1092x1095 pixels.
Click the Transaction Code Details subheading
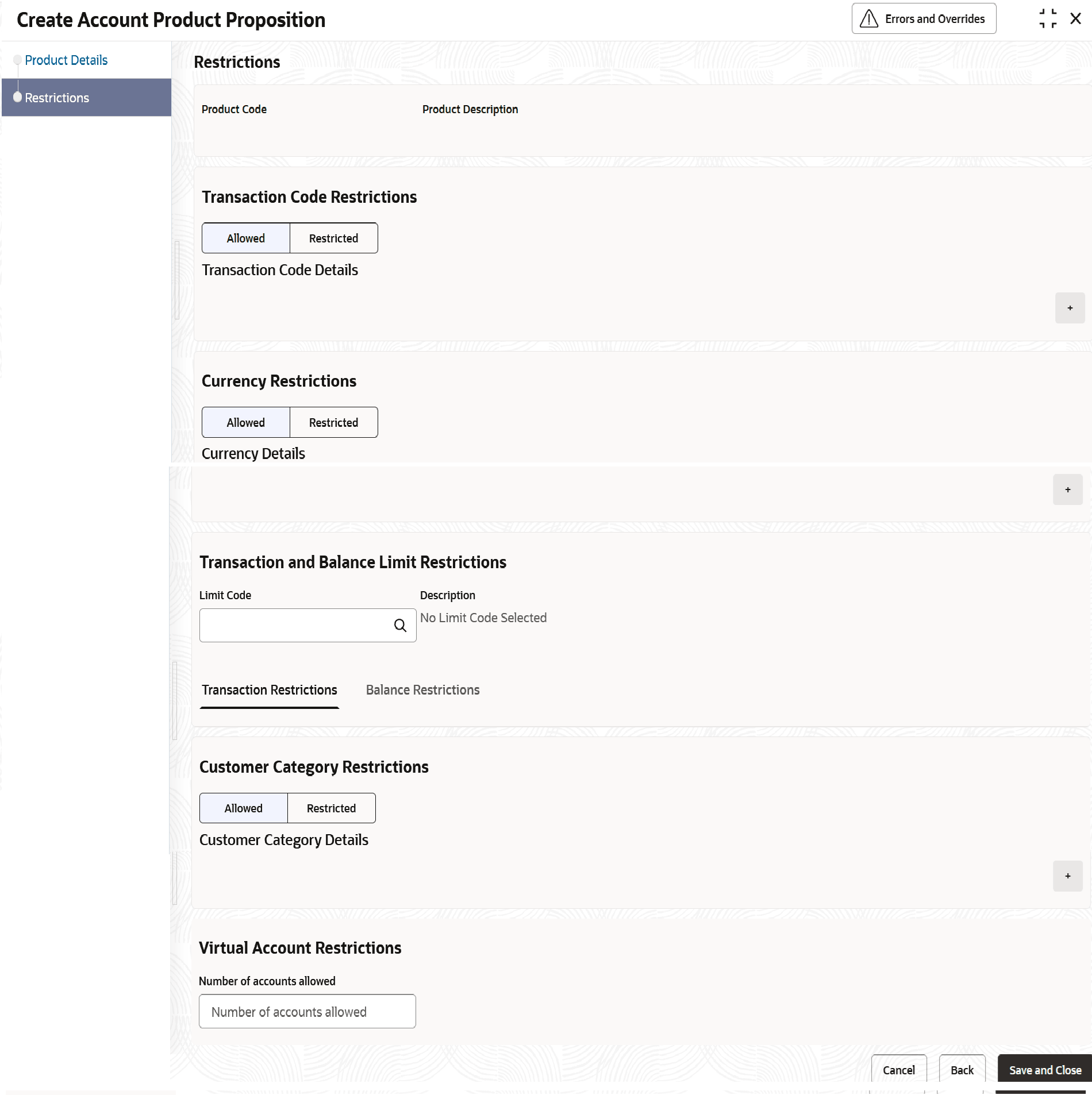click(x=280, y=270)
